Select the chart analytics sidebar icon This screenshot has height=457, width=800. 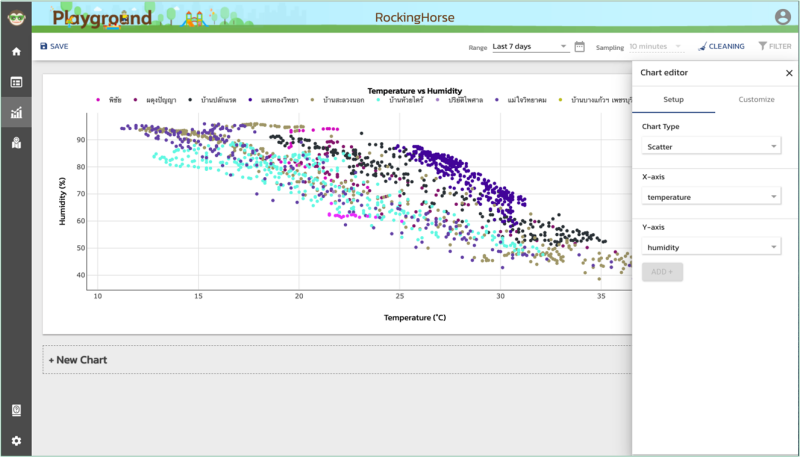pos(16,113)
